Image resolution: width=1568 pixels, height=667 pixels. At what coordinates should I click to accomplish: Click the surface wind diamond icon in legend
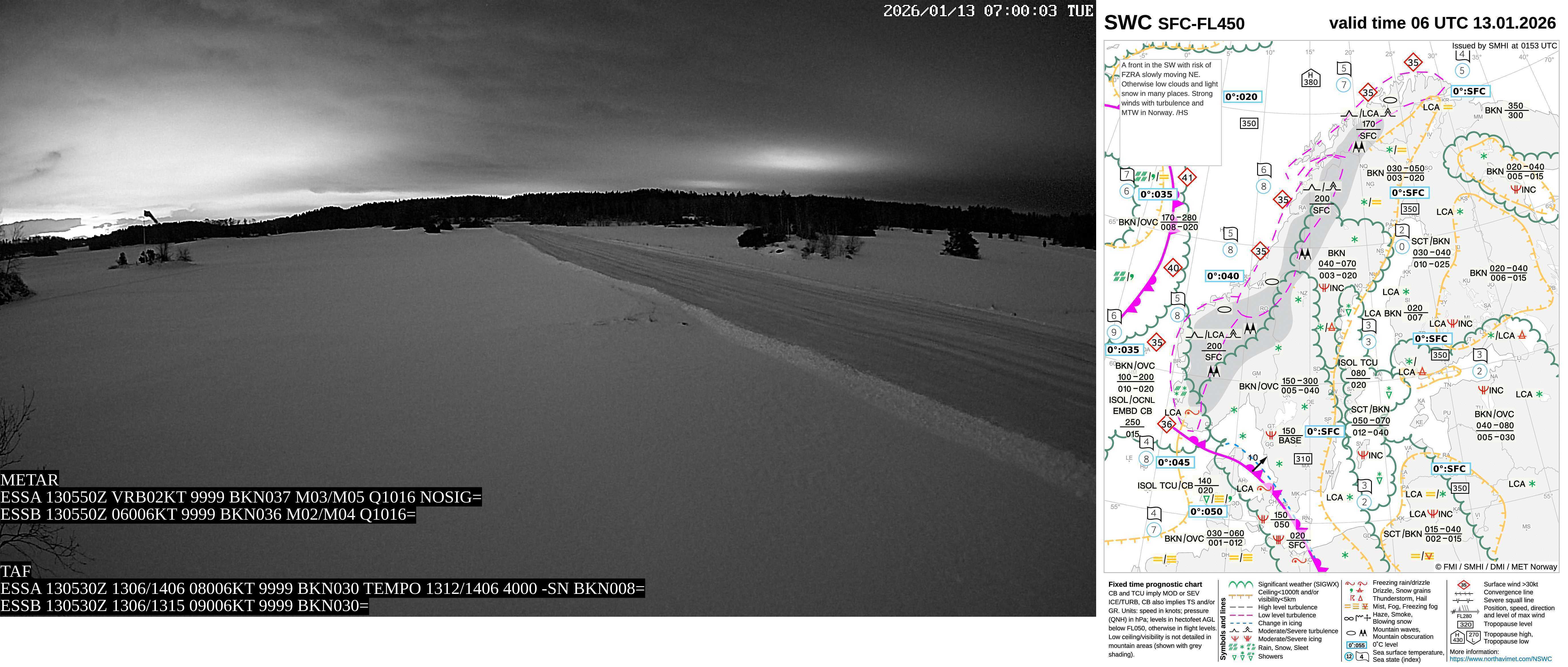1464,585
